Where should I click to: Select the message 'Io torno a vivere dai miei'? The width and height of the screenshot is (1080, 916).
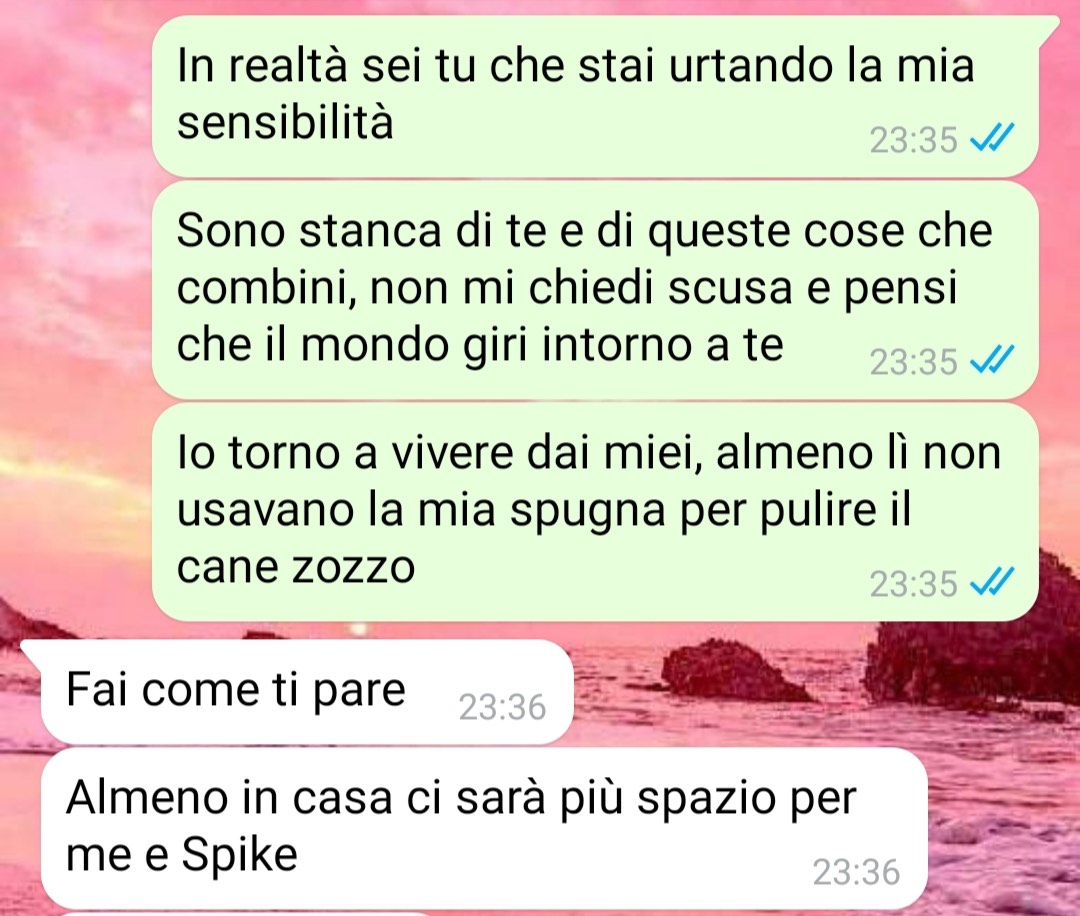[595, 512]
